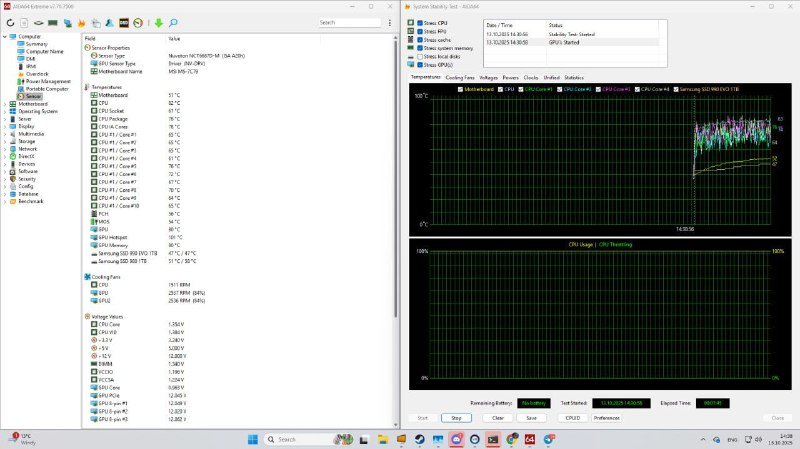Image resolution: width=800 pixels, height=449 pixels.
Task: Expand the Display tree node
Action: [5, 126]
